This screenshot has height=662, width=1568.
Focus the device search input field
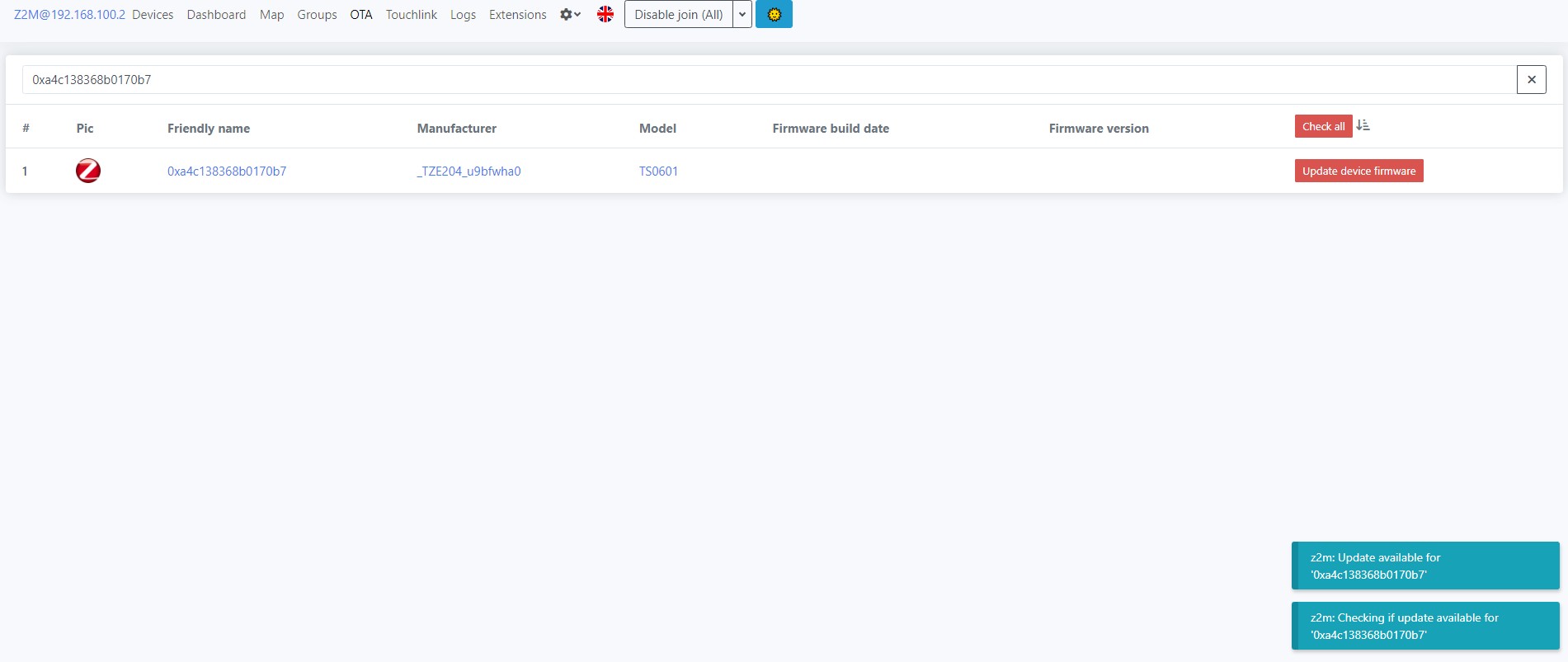[x=769, y=79]
